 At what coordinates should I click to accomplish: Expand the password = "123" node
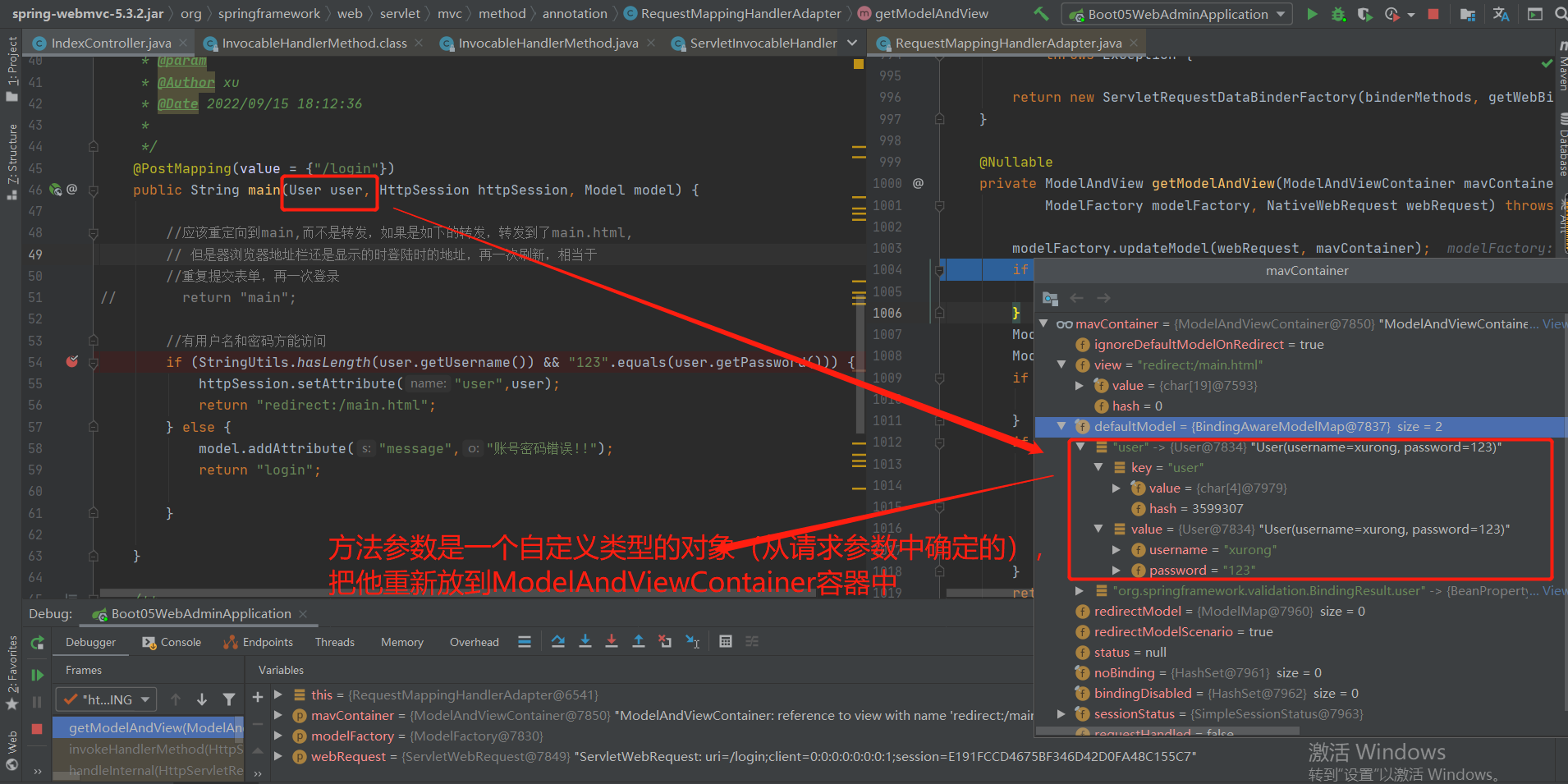point(1116,570)
